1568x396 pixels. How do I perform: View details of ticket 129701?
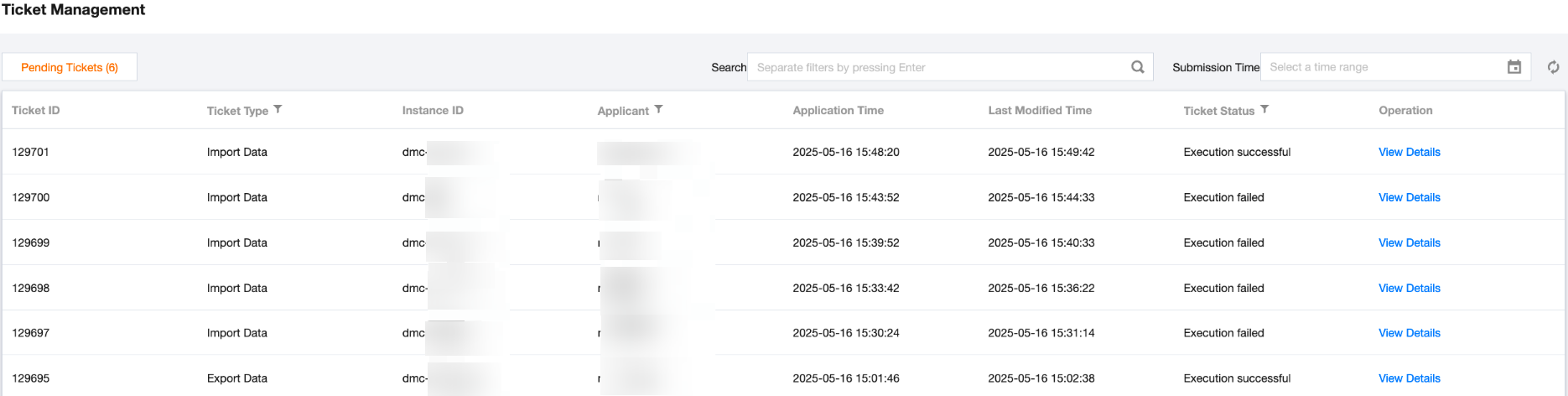click(1409, 152)
